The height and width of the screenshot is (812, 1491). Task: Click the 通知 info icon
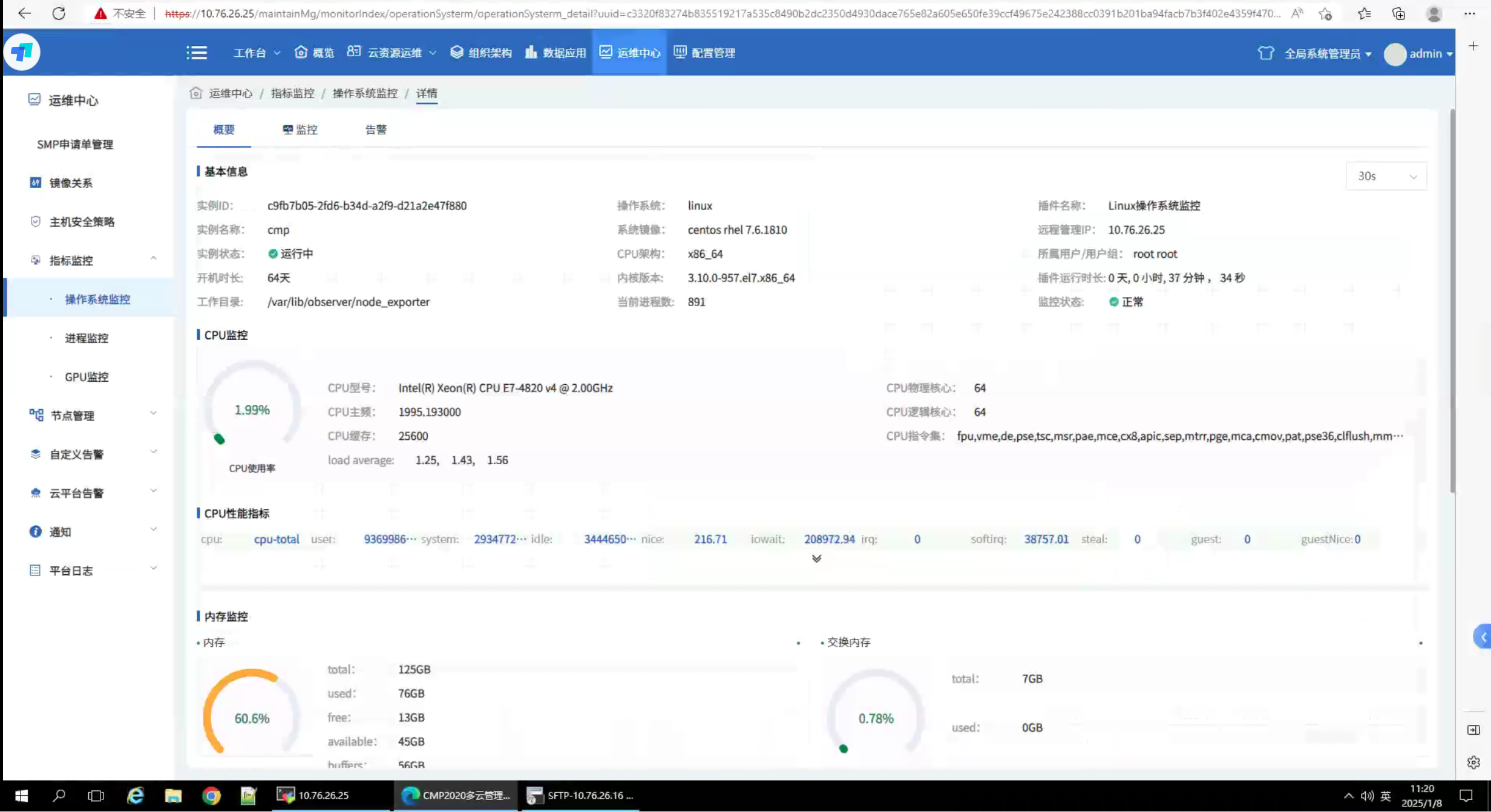pyautogui.click(x=36, y=531)
